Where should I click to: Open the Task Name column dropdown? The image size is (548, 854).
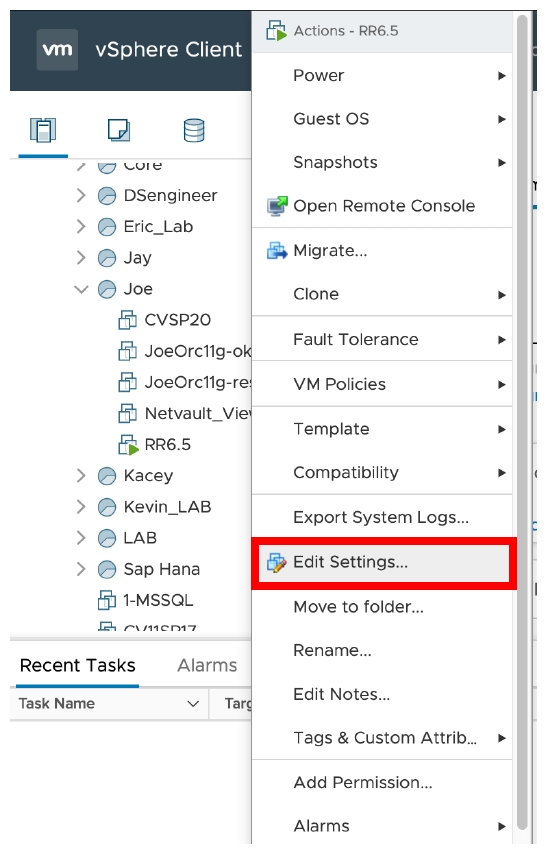pyautogui.click(x=193, y=704)
